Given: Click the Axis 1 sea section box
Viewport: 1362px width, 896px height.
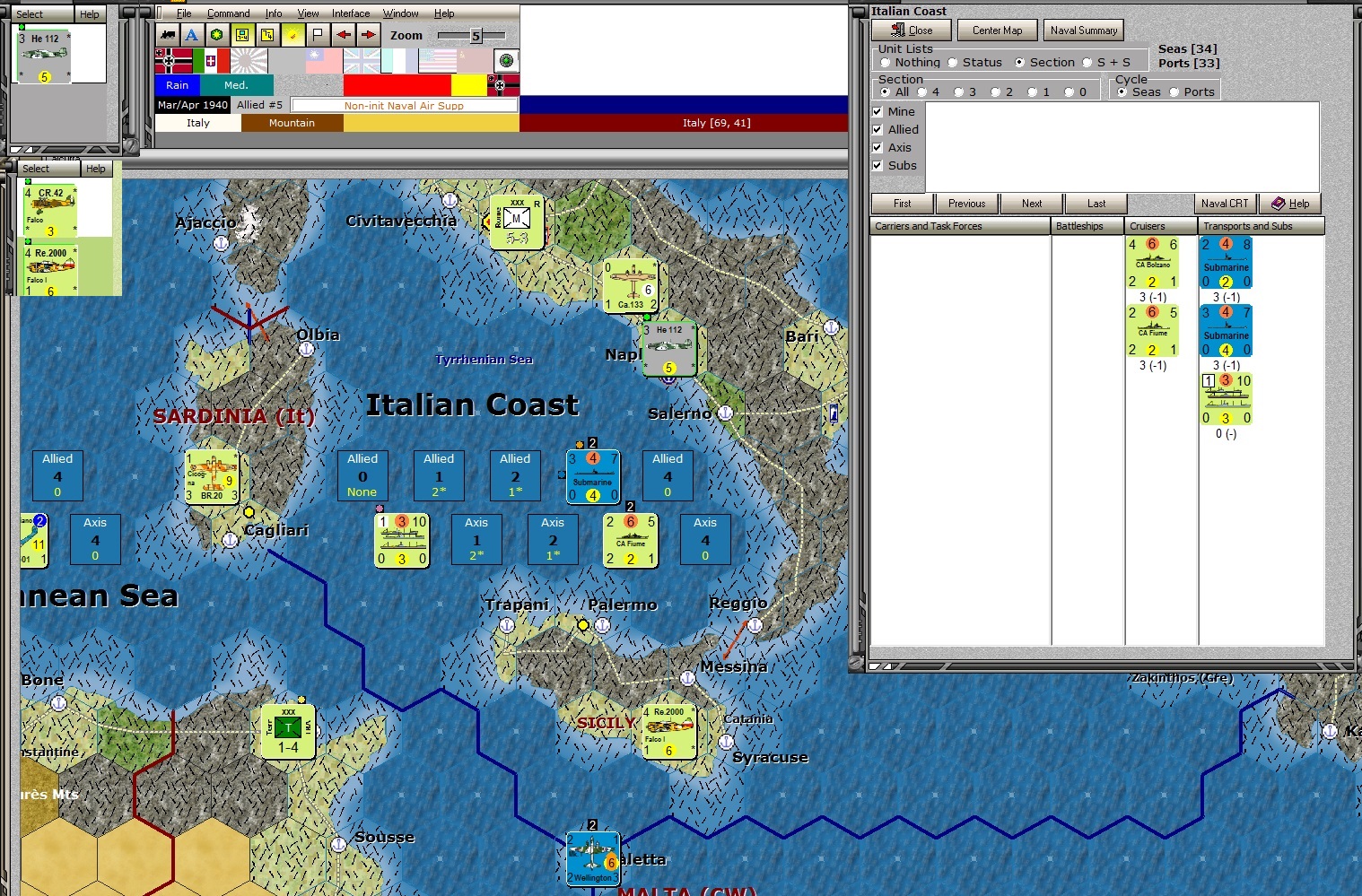Looking at the screenshot, I should coord(476,539).
